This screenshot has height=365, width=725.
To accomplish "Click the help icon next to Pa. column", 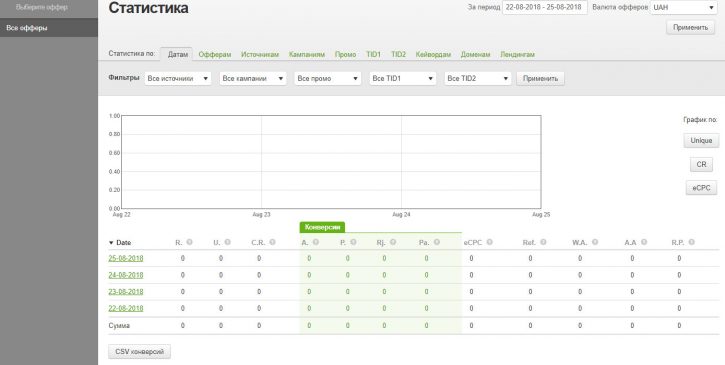I will coord(437,242).
